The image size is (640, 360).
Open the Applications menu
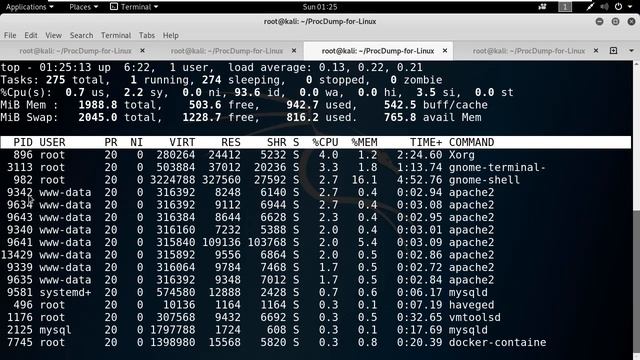[29, 7]
